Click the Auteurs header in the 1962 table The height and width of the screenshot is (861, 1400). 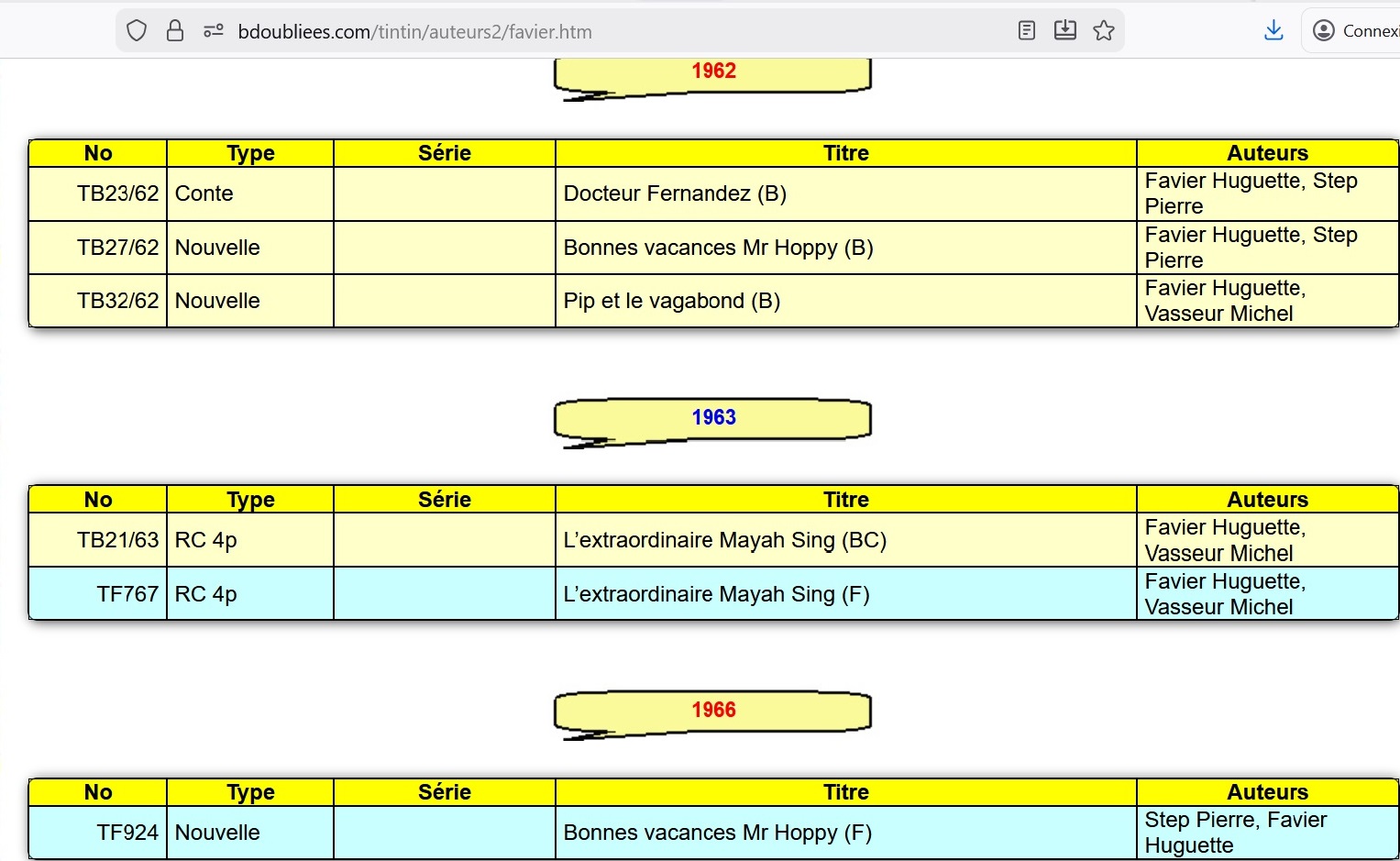pos(1267,153)
